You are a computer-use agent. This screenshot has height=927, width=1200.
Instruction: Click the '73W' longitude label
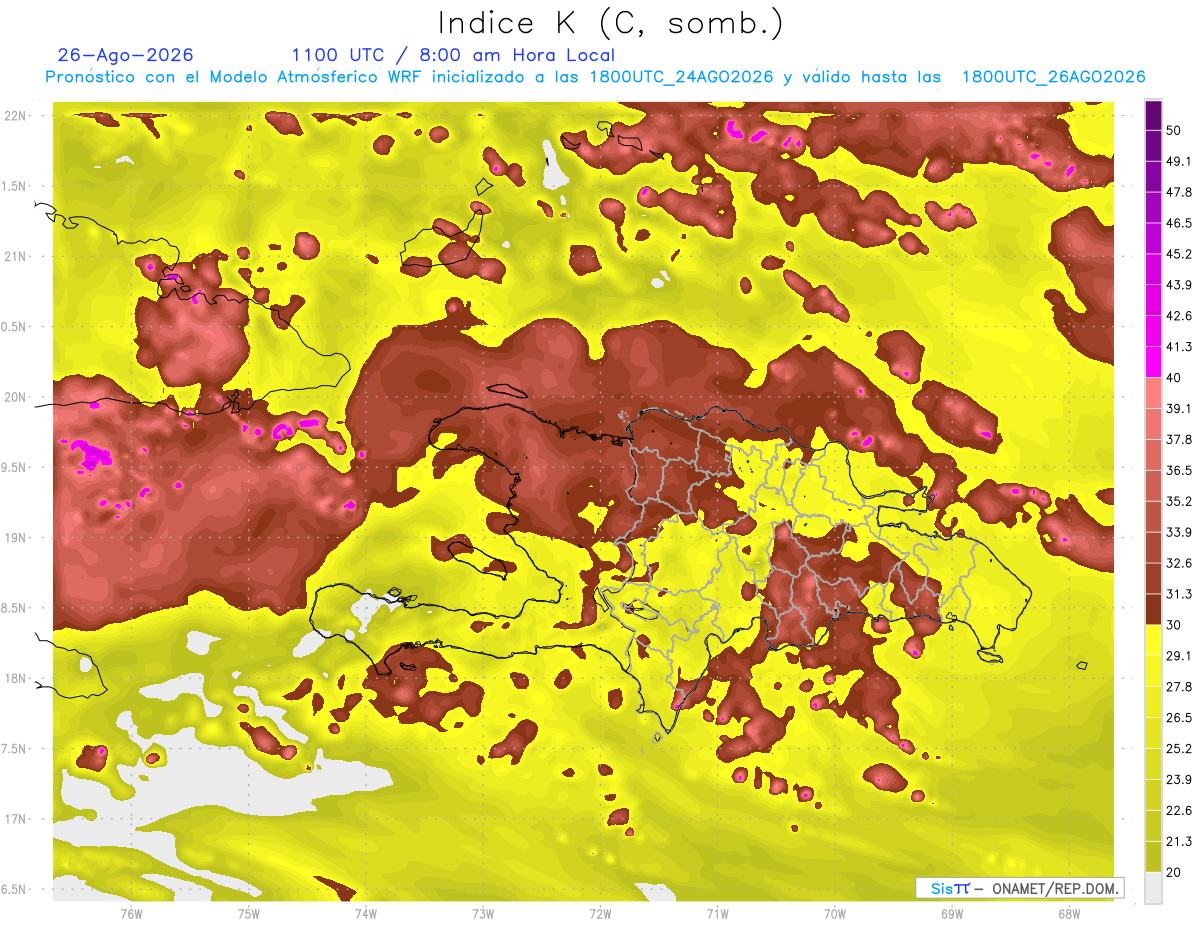tap(483, 914)
